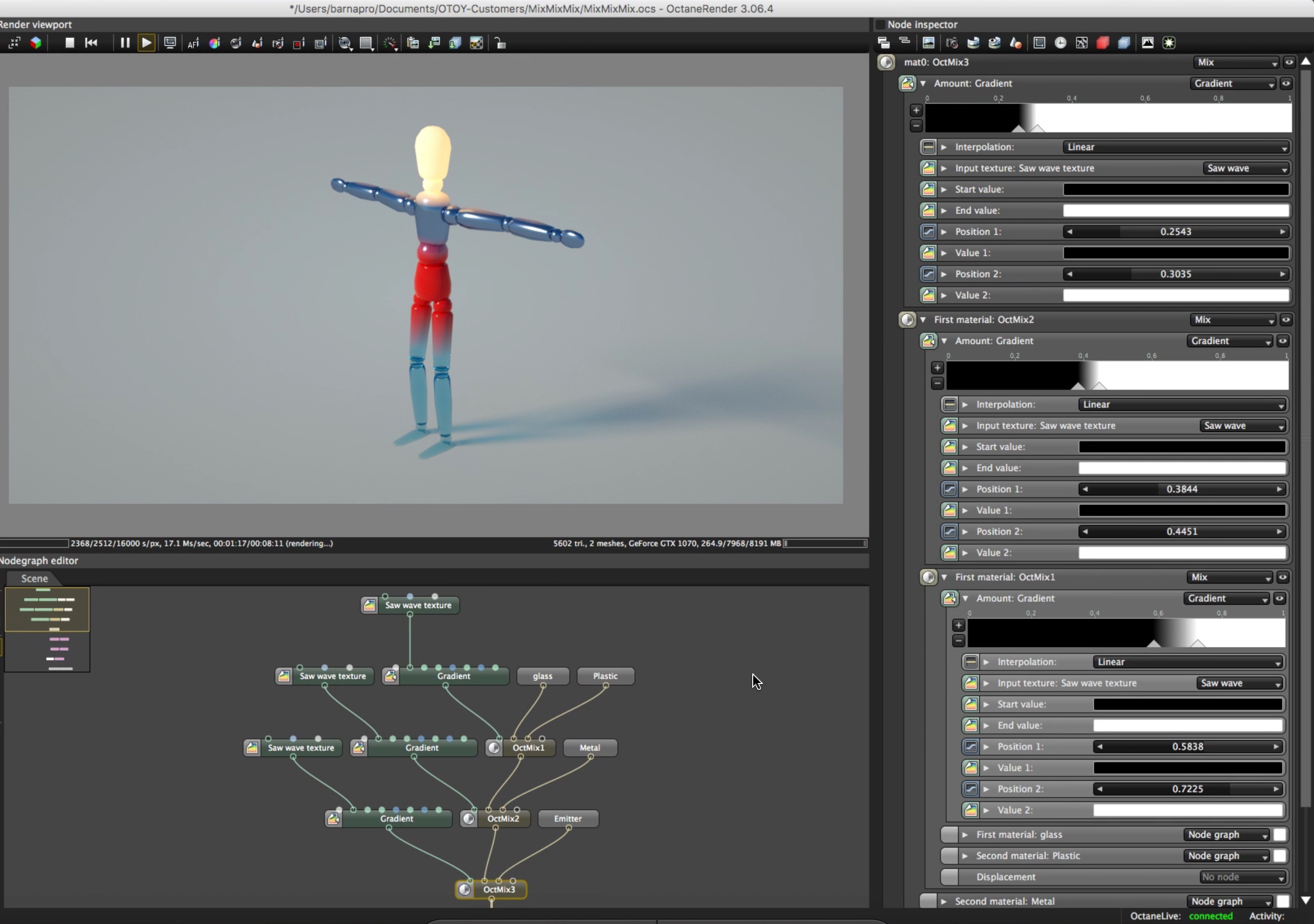
Task: Expand the Second material: Metal row
Action: tap(944, 901)
